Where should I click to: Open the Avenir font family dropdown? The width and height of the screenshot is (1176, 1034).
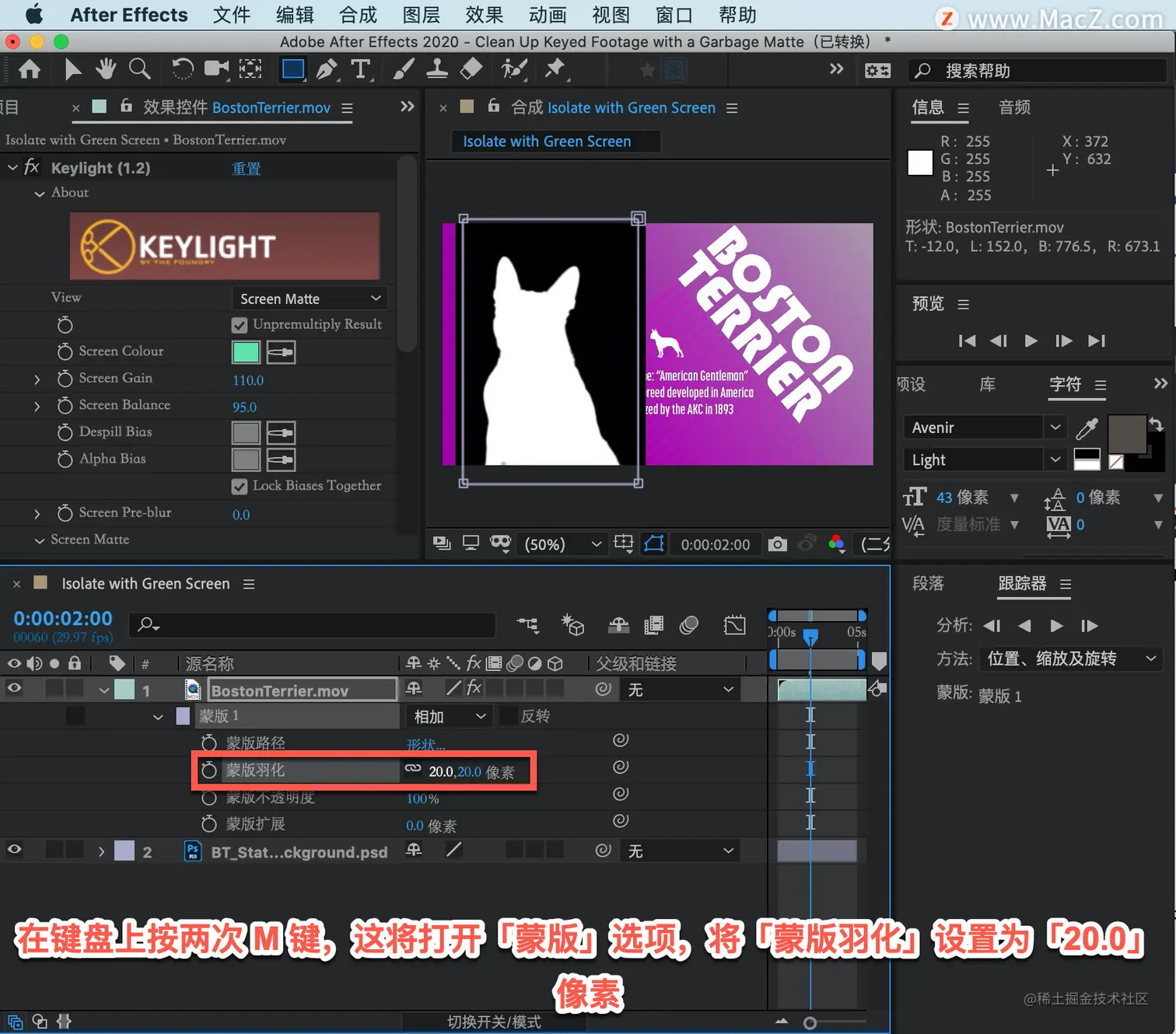(983, 427)
